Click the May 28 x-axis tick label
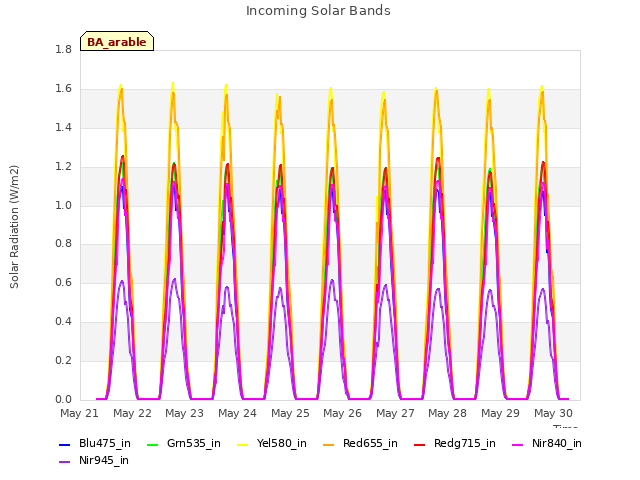Screen dimensions: 640x480 447,413
